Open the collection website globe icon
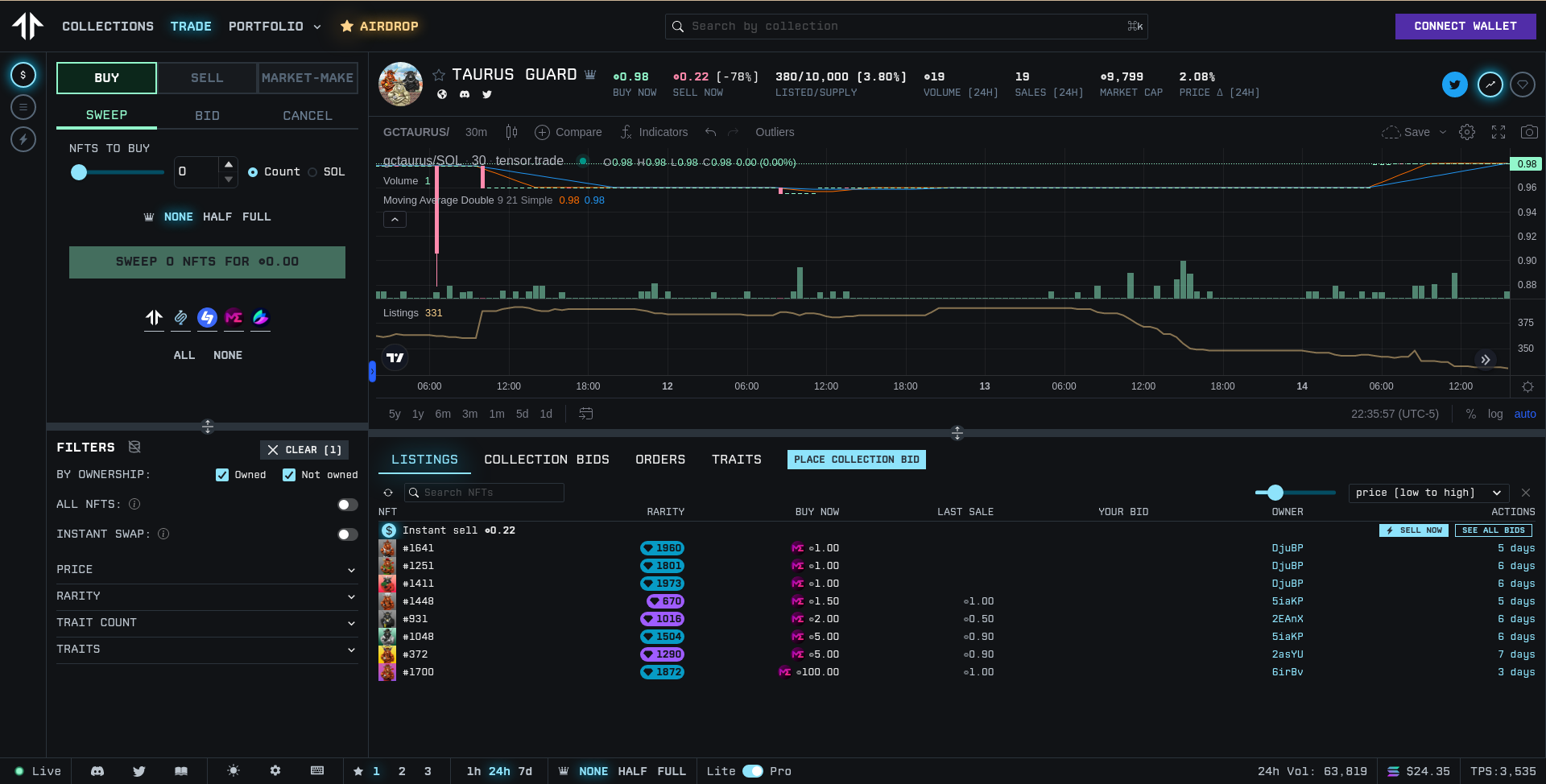Image resolution: width=1546 pixels, height=784 pixels. pyautogui.click(x=442, y=94)
